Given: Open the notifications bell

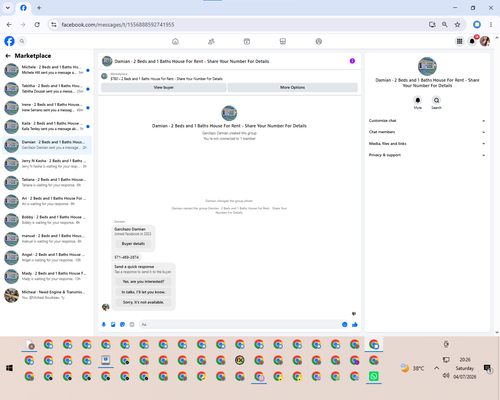Looking at the screenshot, I should click(472, 41).
